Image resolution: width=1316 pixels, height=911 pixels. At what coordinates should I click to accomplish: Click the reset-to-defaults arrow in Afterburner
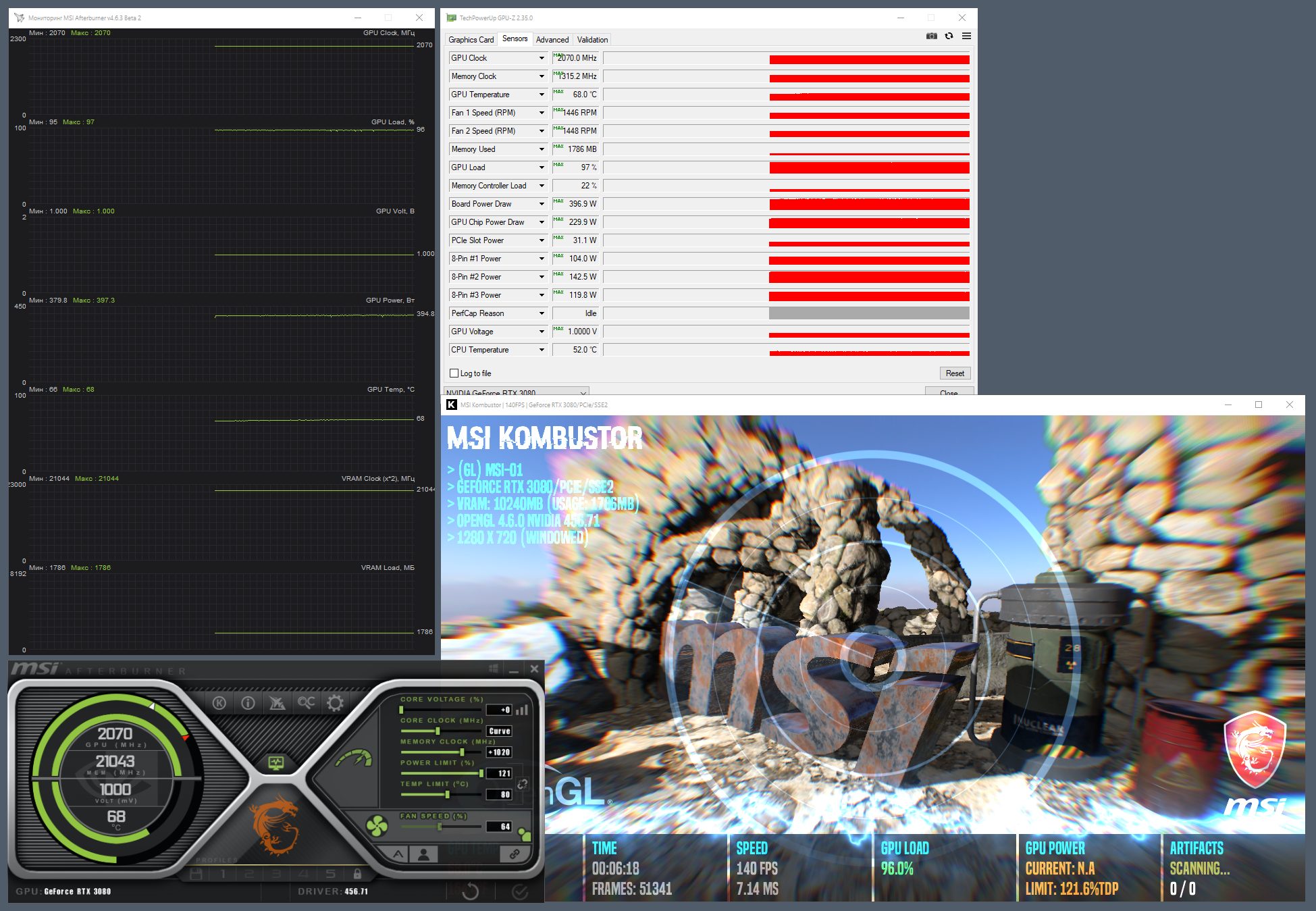tap(471, 891)
